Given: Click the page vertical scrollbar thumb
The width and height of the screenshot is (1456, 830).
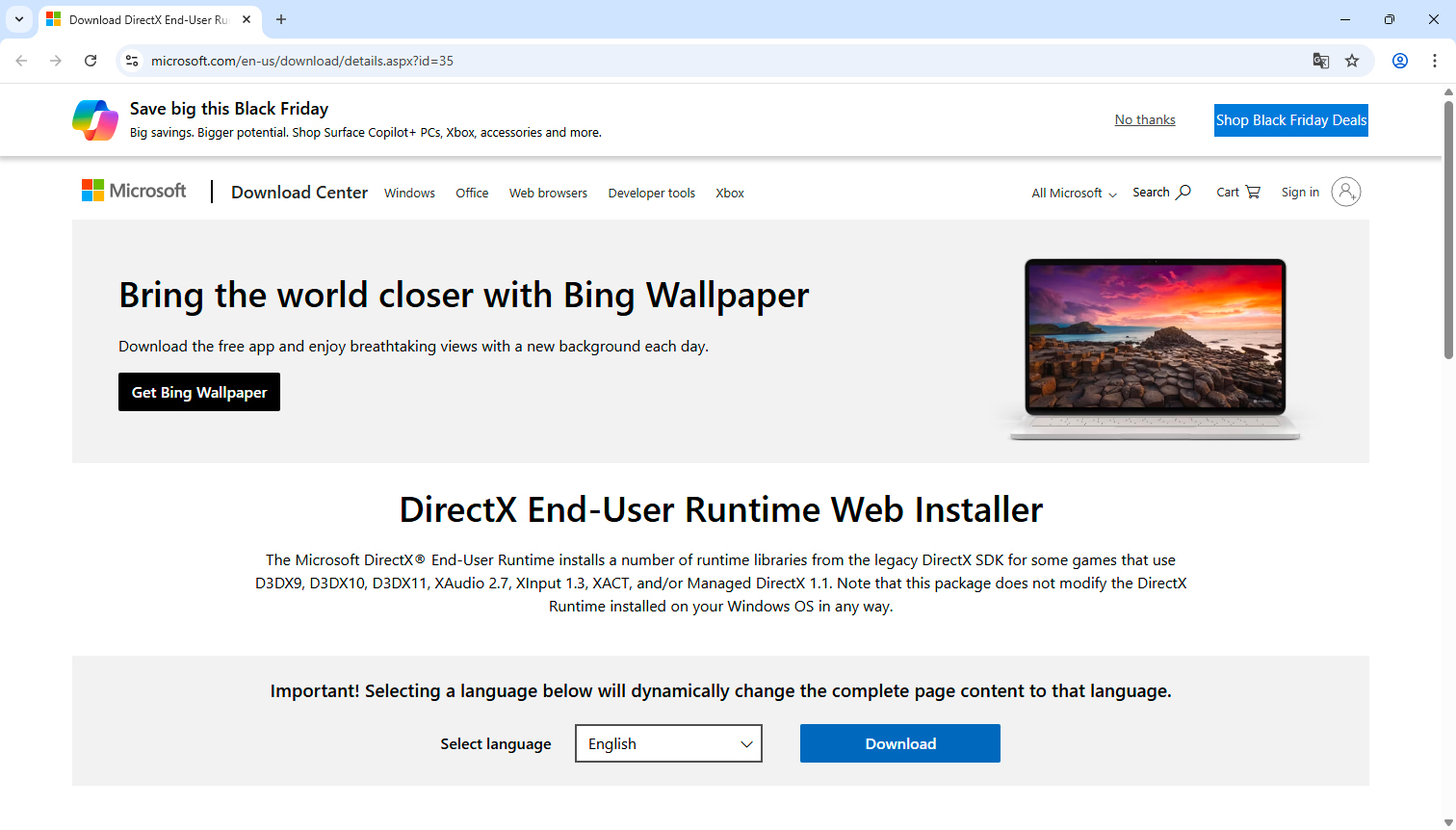Looking at the screenshot, I should pos(1448,229).
